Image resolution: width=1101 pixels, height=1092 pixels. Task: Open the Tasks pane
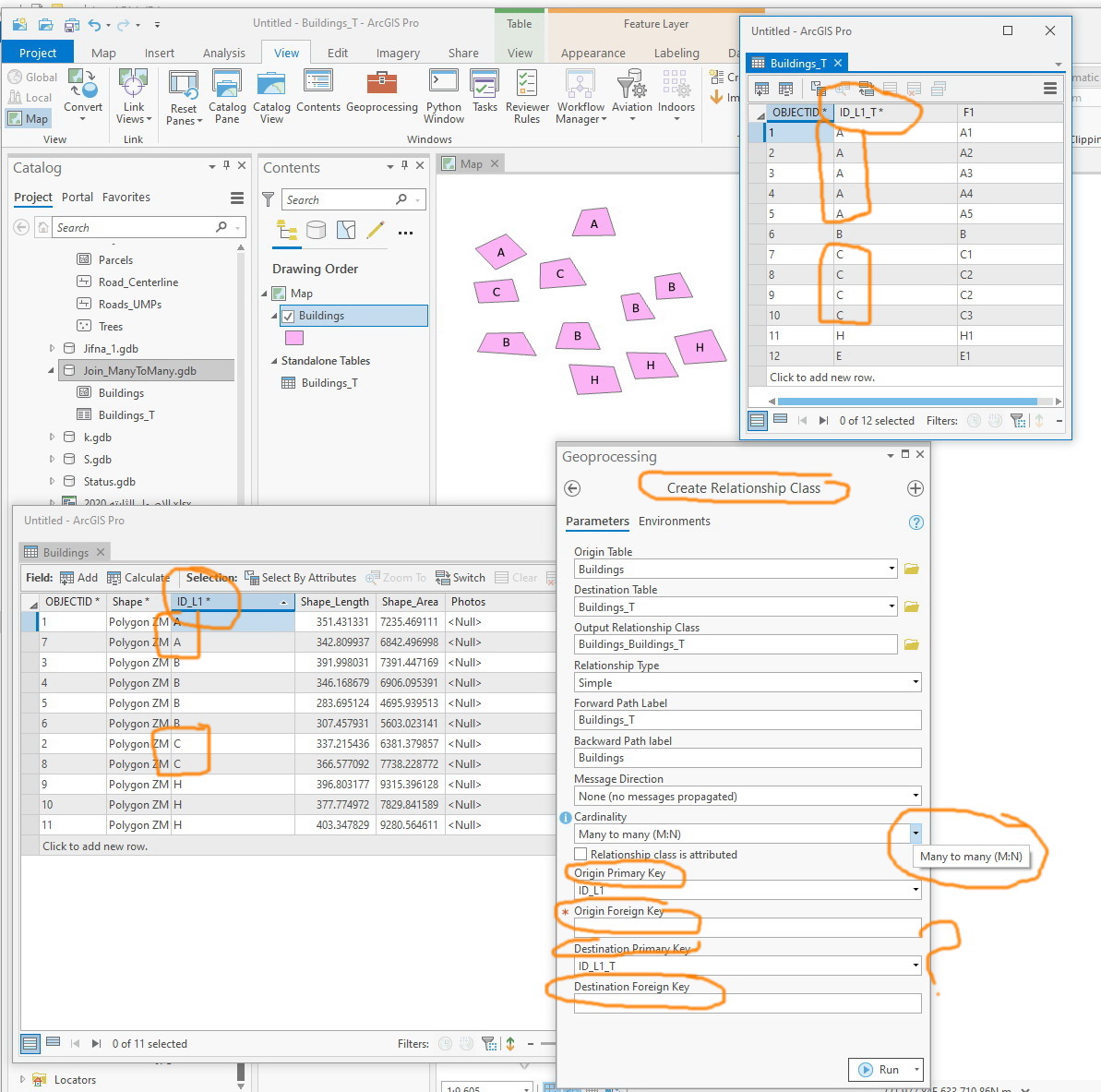pyautogui.click(x=485, y=91)
